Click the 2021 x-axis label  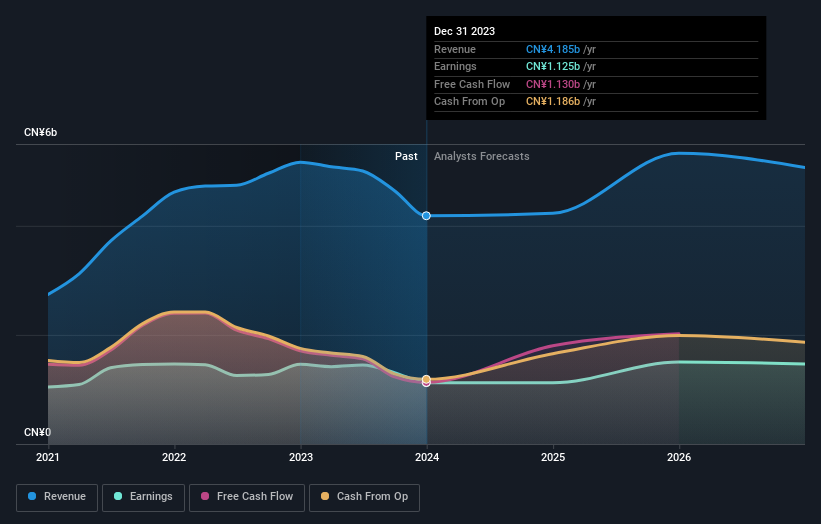click(x=48, y=458)
